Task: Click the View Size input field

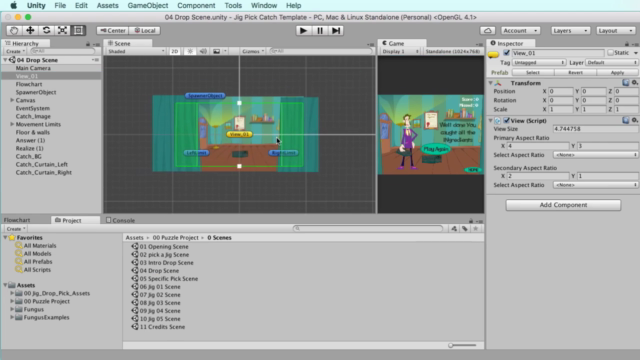Action: coord(595,129)
